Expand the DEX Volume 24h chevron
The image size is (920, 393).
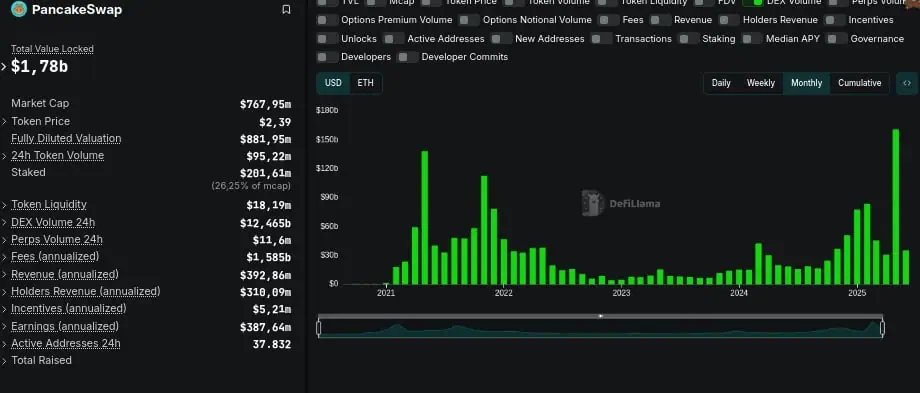4,223
